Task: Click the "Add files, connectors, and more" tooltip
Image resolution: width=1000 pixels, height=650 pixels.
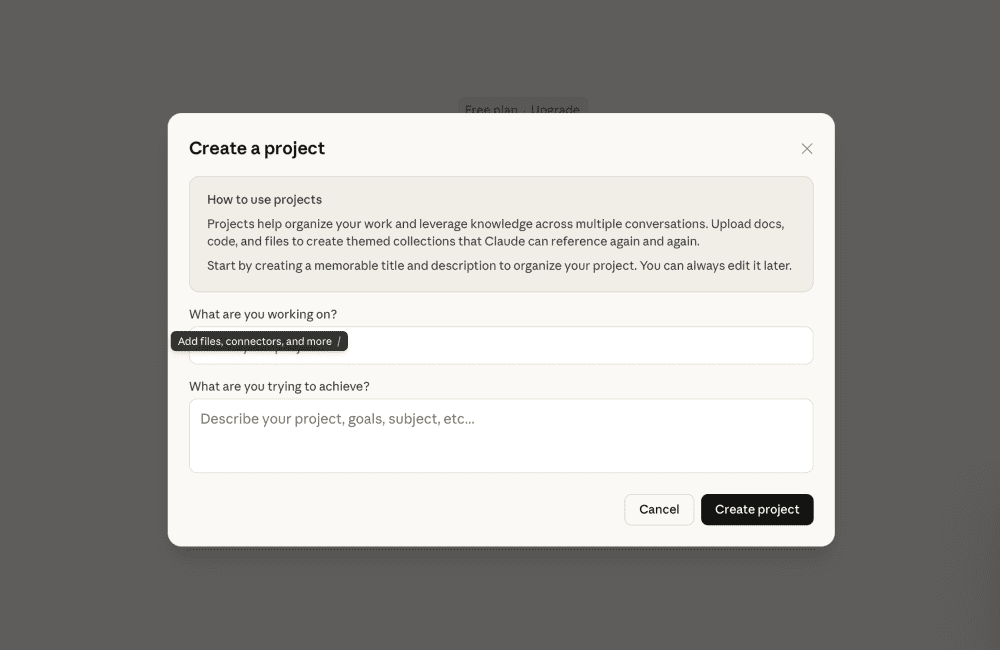Action: coord(254,341)
